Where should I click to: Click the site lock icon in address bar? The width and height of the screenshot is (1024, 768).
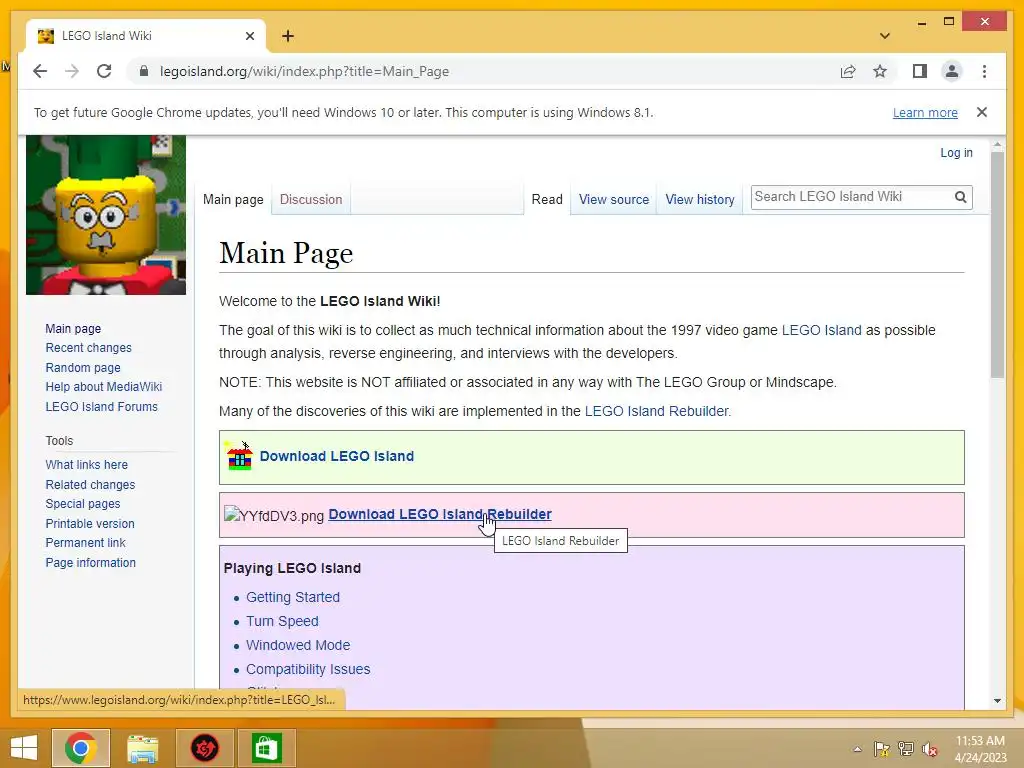point(144,71)
